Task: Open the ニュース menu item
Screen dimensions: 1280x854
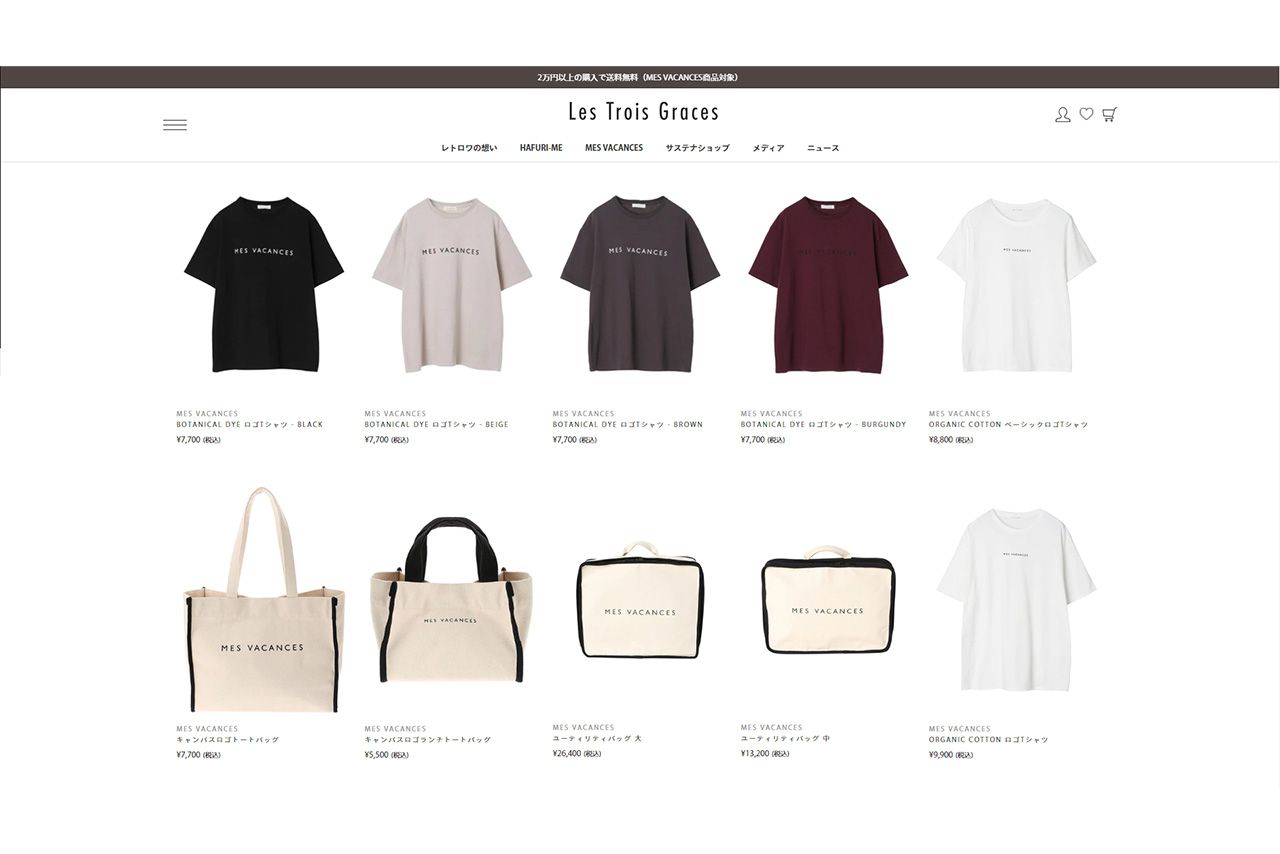Action: pos(823,148)
